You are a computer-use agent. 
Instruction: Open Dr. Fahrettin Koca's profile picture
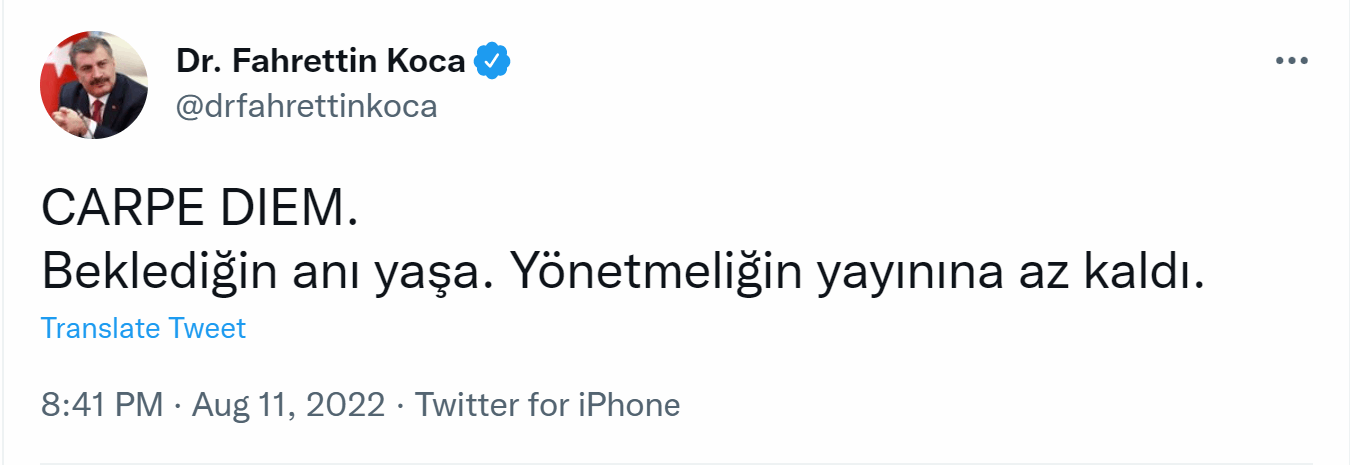click(x=94, y=85)
